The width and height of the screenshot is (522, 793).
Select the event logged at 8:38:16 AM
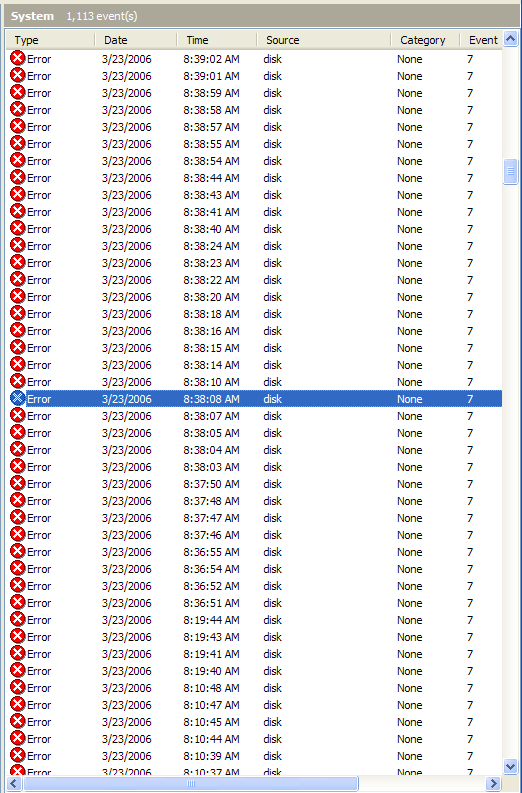pos(254,331)
